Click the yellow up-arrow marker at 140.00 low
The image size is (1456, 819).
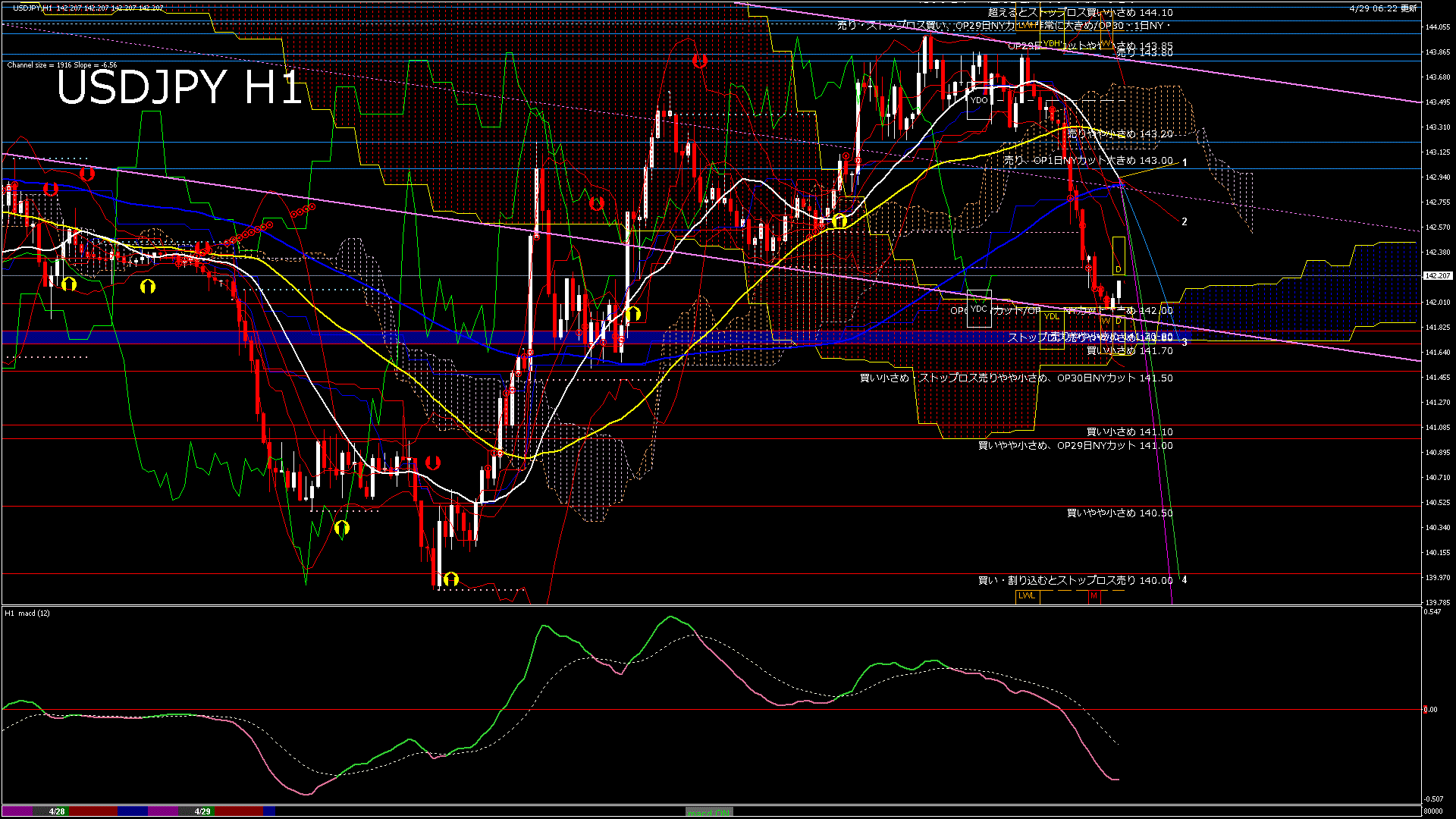[x=451, y=579]
